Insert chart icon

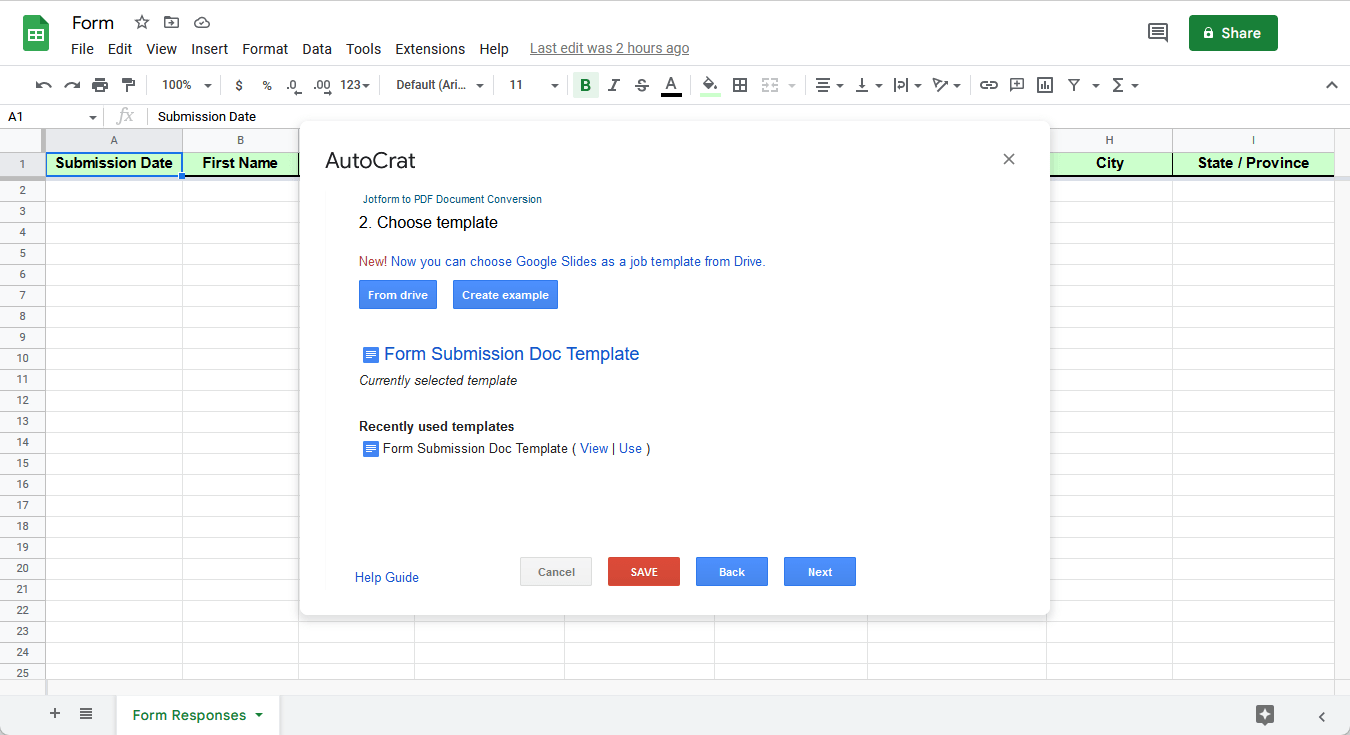(1045, 85)
